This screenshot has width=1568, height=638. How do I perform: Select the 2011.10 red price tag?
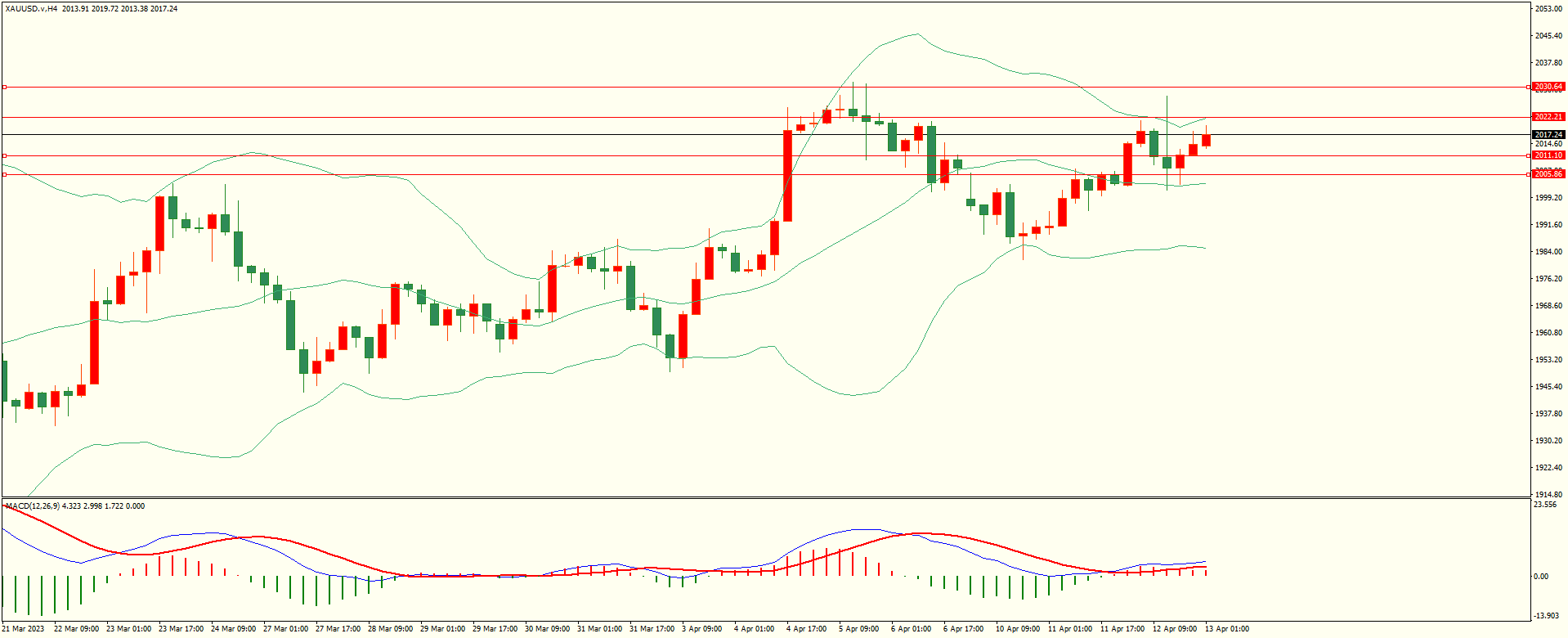coord(1548,155)
